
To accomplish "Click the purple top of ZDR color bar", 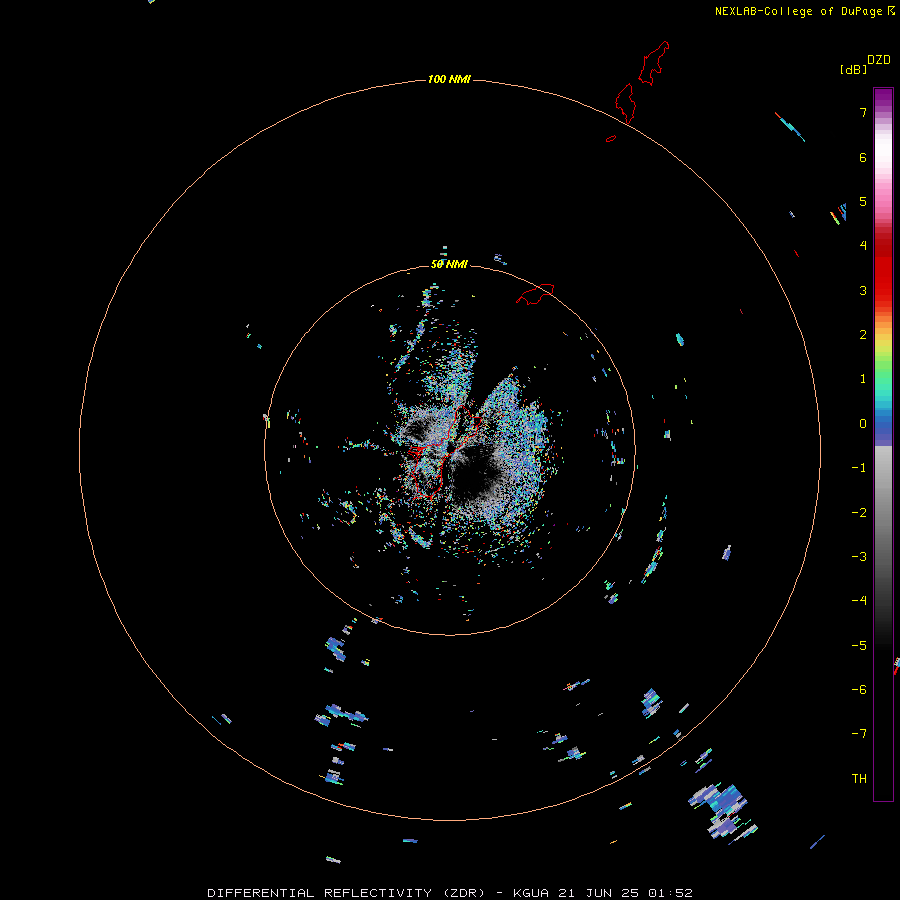I will 883,99.
